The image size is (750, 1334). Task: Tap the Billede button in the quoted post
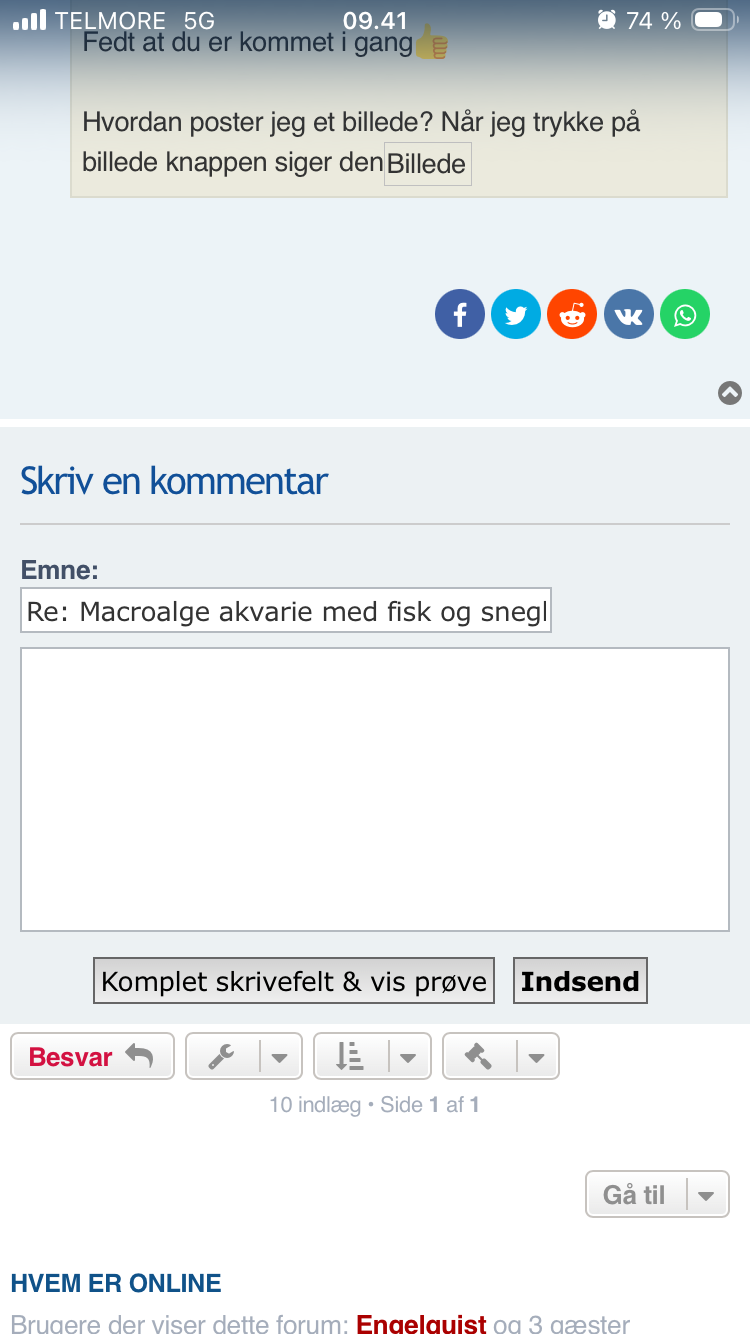427,164
